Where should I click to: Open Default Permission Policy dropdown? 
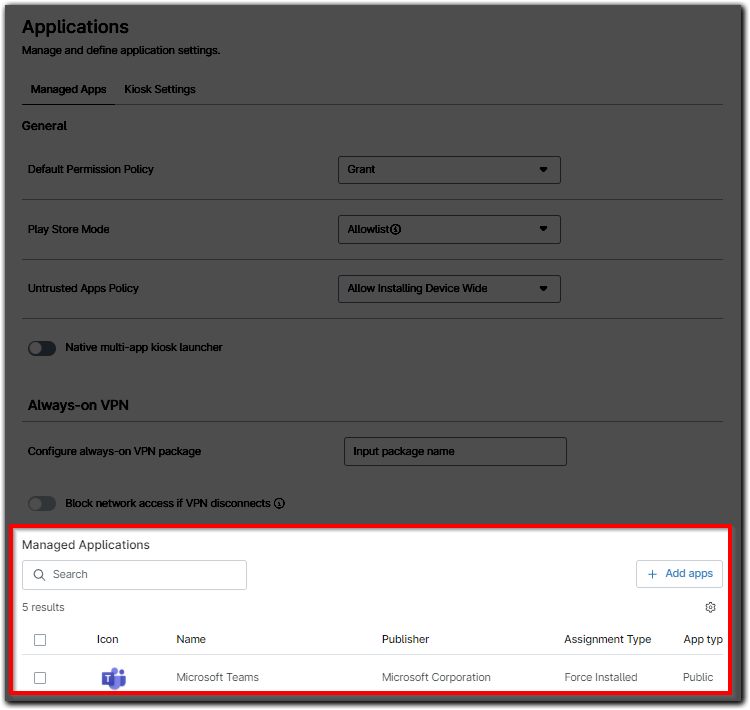(x=449, y=170)
